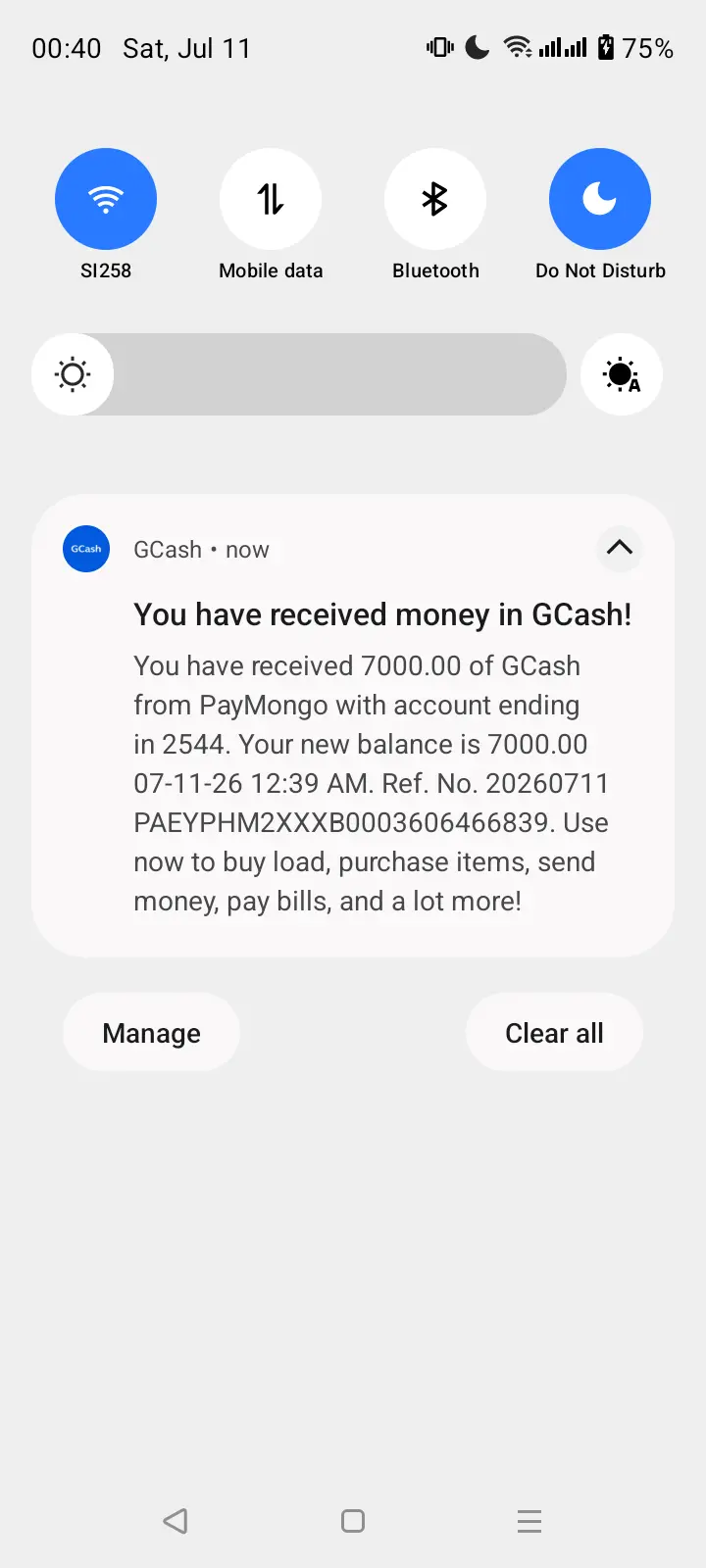The image size is (706, 1568).
Task: Open Manage notifications settings
Action: 151,1032
